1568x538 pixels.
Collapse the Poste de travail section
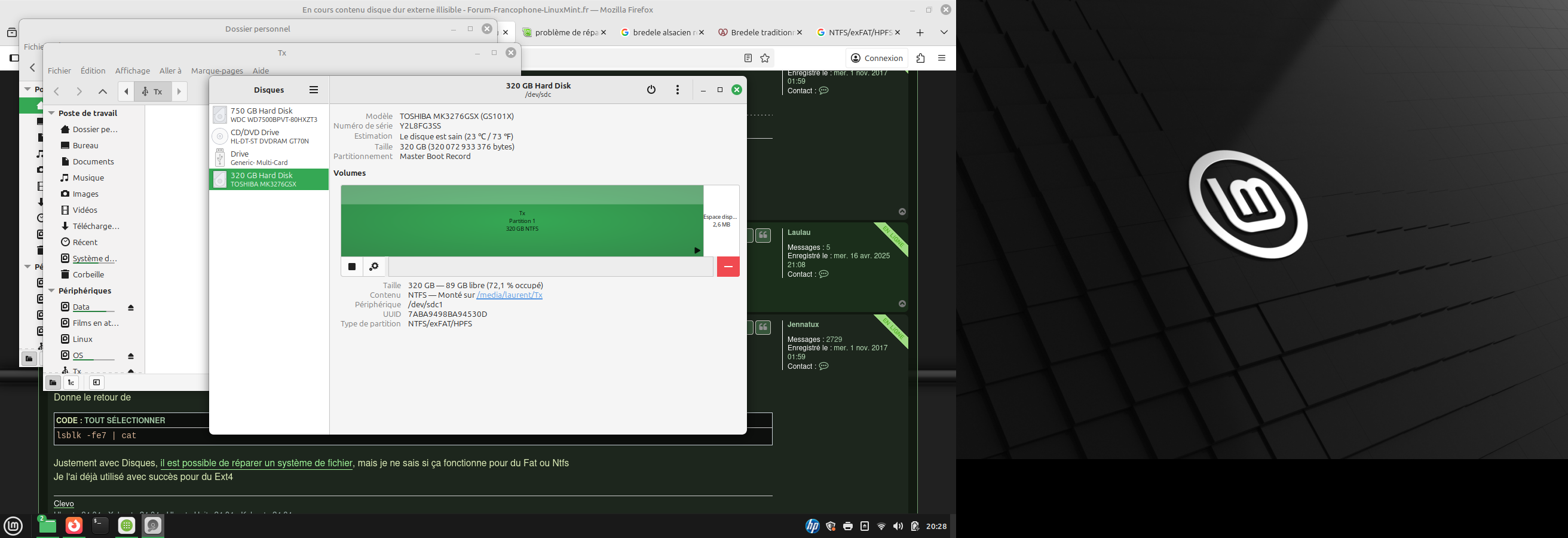pyautogui.click(x=52, y=113)
